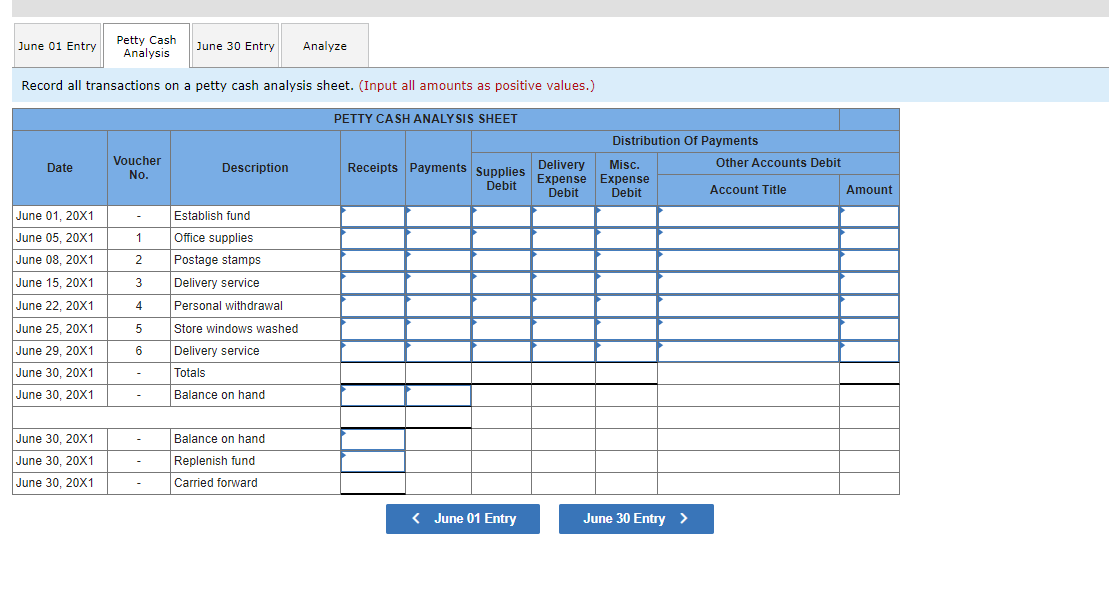This screenshot has height=608, width=1115.
Task: Click the June 01 Entry back button
Action: pos(462,518)
